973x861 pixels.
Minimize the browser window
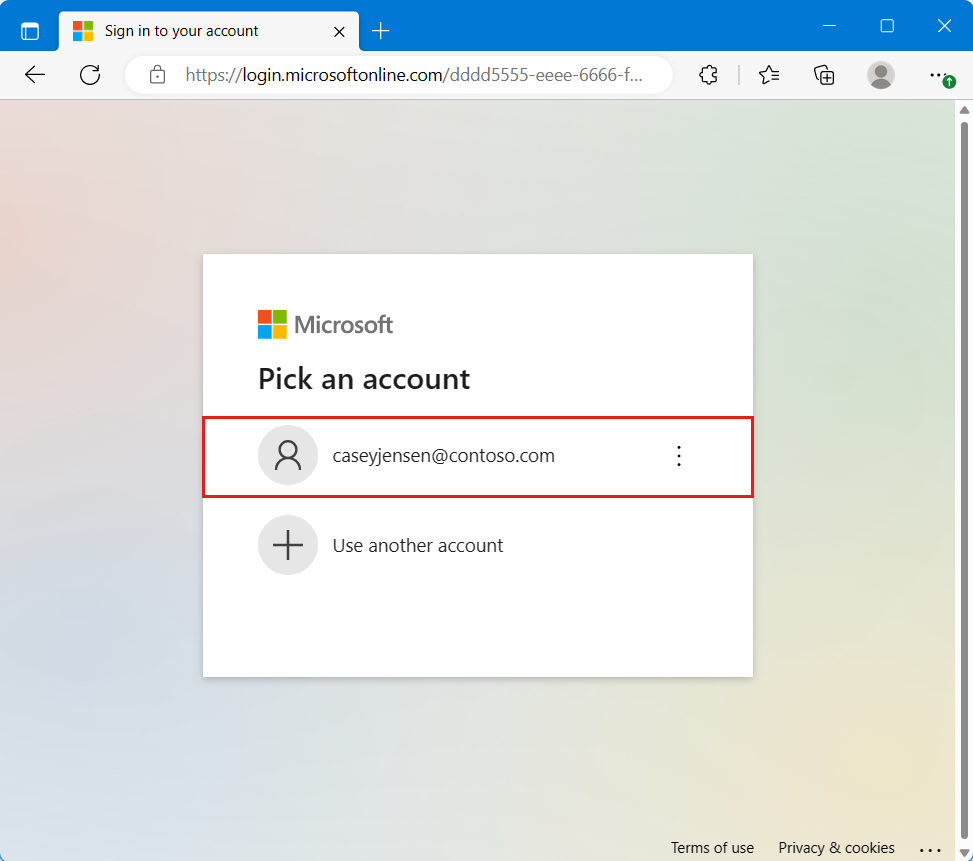[x=829, y=26]
